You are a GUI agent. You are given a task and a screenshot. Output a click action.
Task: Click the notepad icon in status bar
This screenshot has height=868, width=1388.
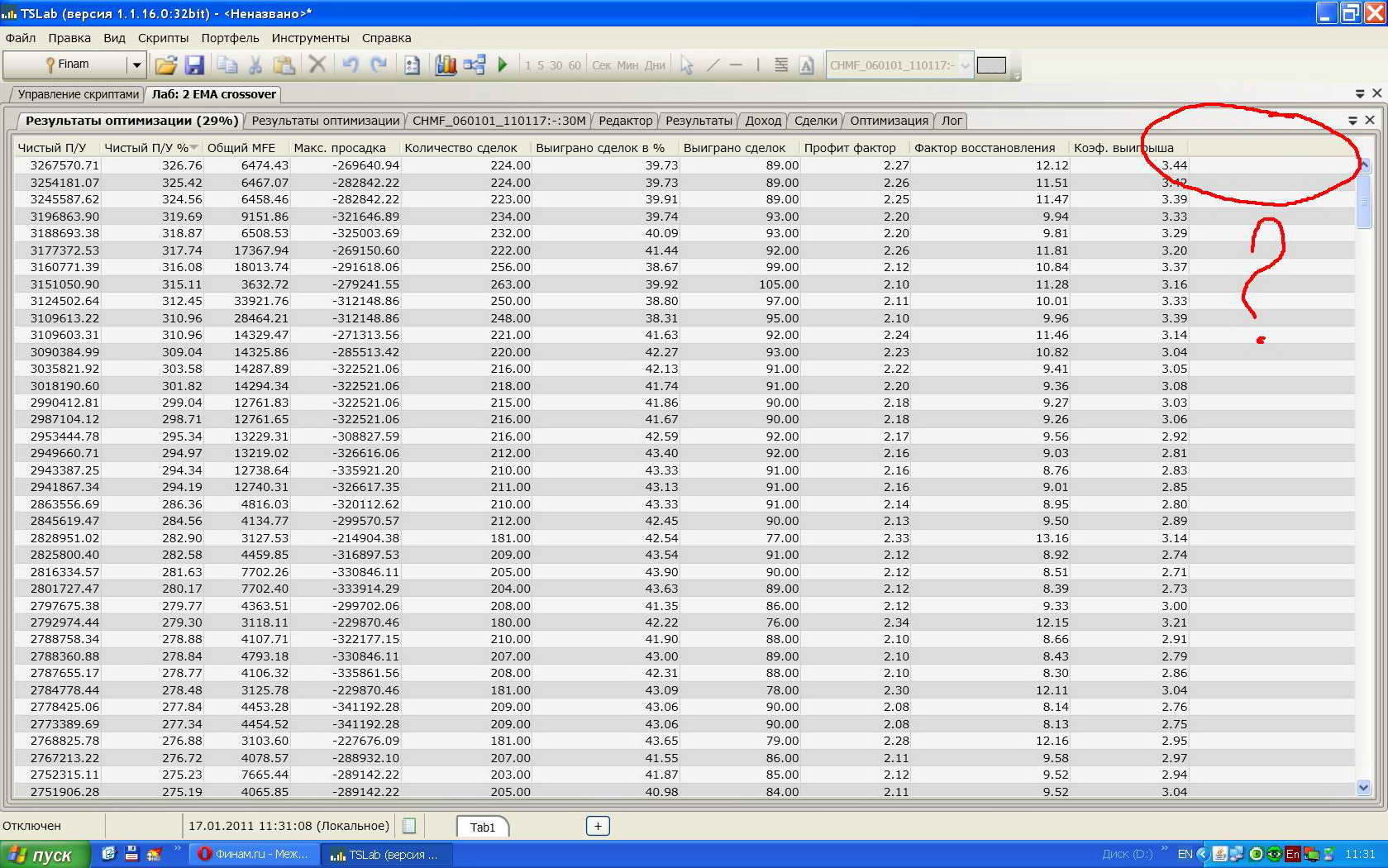pyautogui.click(x=409, y=826)
